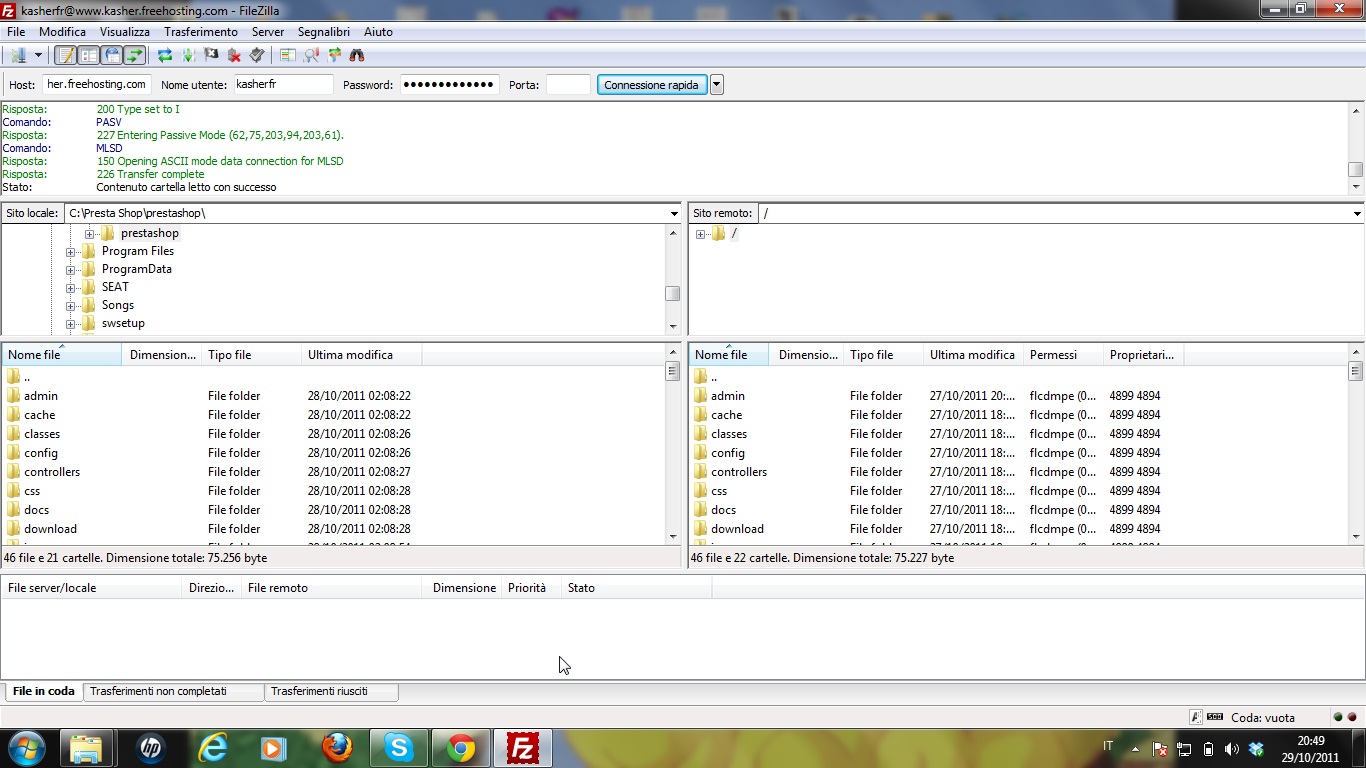This screenshot has width=1366, height=768.
Task: Toggle synchronized browsing in the toolbar
Action: click(x=334, y=56)
